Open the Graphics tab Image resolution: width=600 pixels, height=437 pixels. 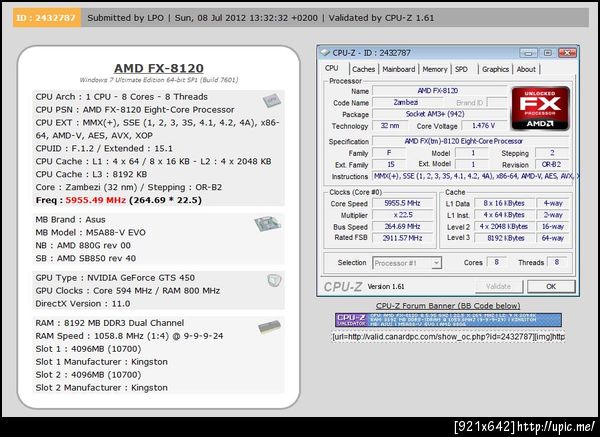[495, 69]
